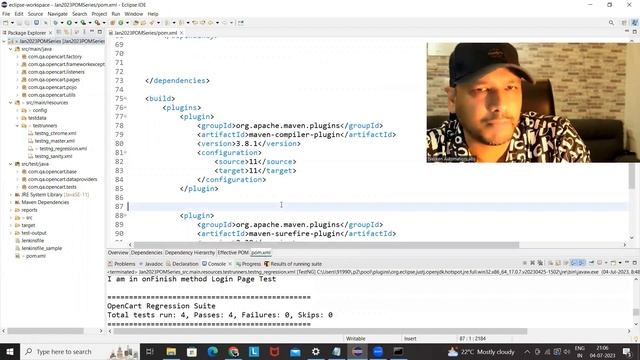Viewport: 640px width, 360px height.
Task: Open the Run button dropdown arrow
Action: (76, 23)
